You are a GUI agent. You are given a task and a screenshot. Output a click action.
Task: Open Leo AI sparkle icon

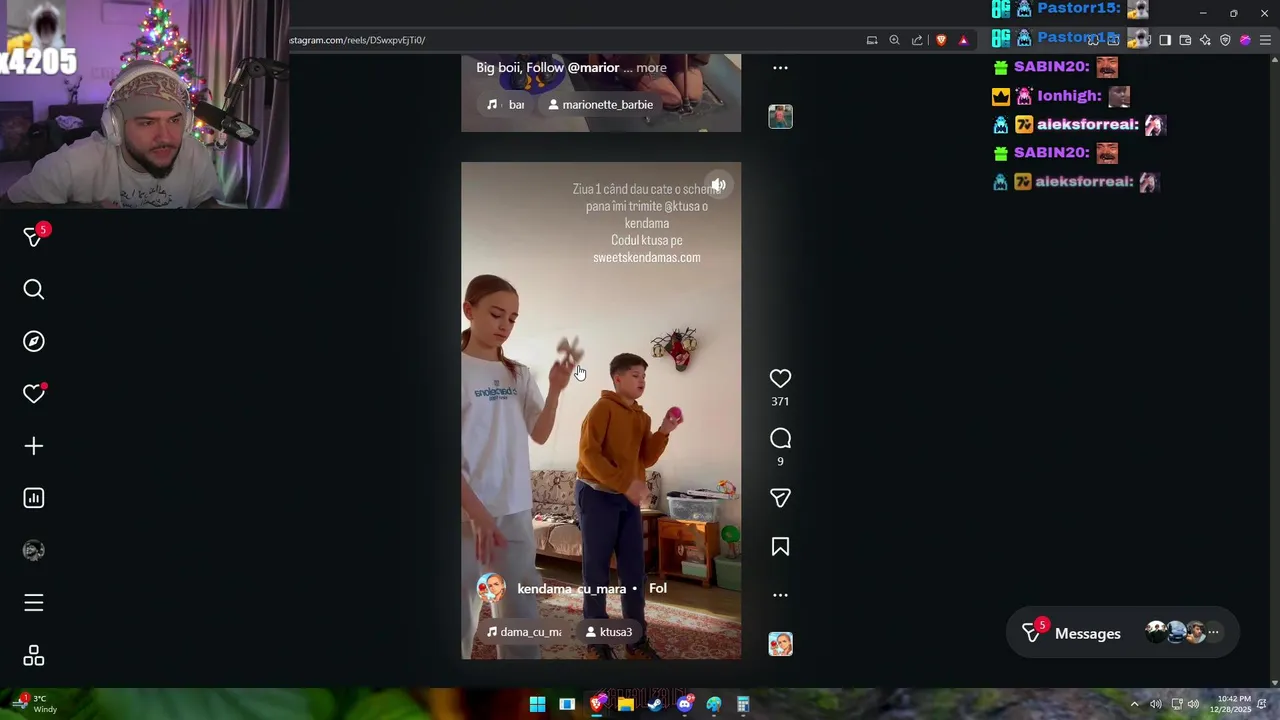[x=1205, y=40]
